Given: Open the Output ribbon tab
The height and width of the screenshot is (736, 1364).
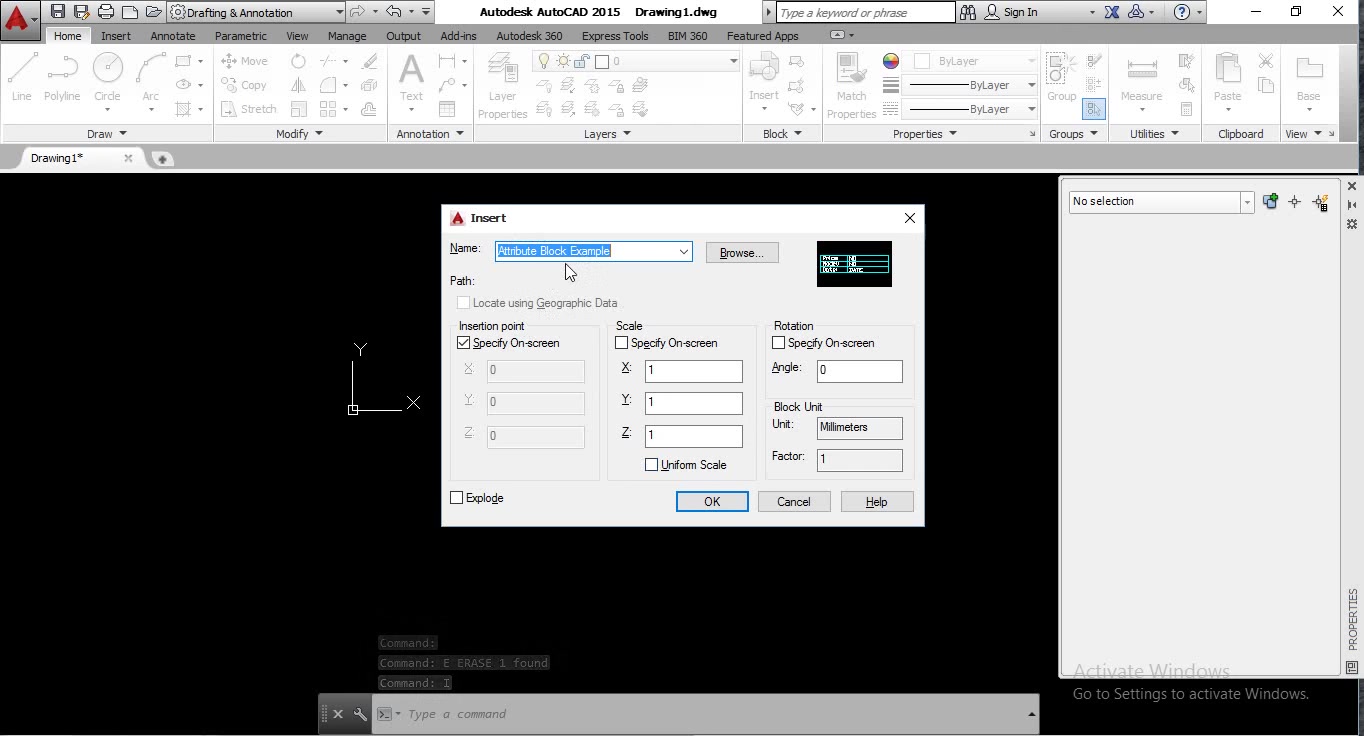Looking at the screenshot, I should (403, 36).
